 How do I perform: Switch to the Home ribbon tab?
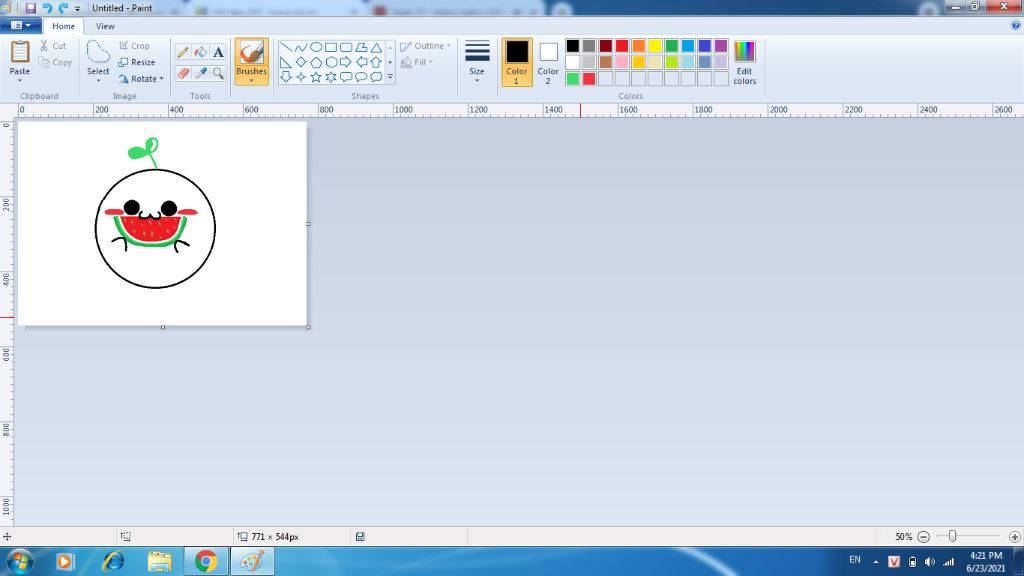(x=63, y=26)
